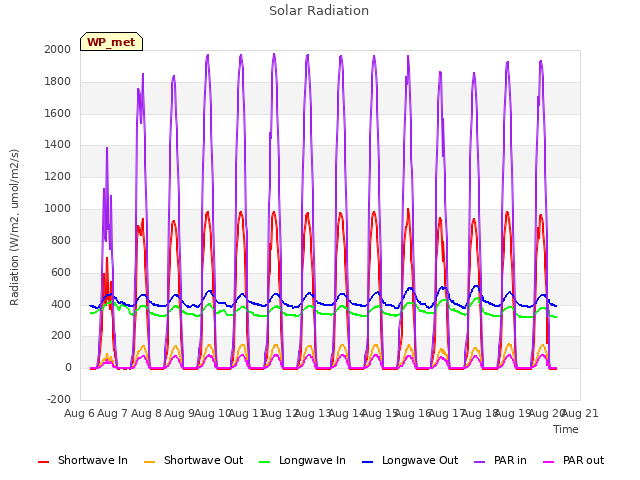Toggle the Shortwave Out legend entry
The image size is (640, 480).
click(193, 460)
